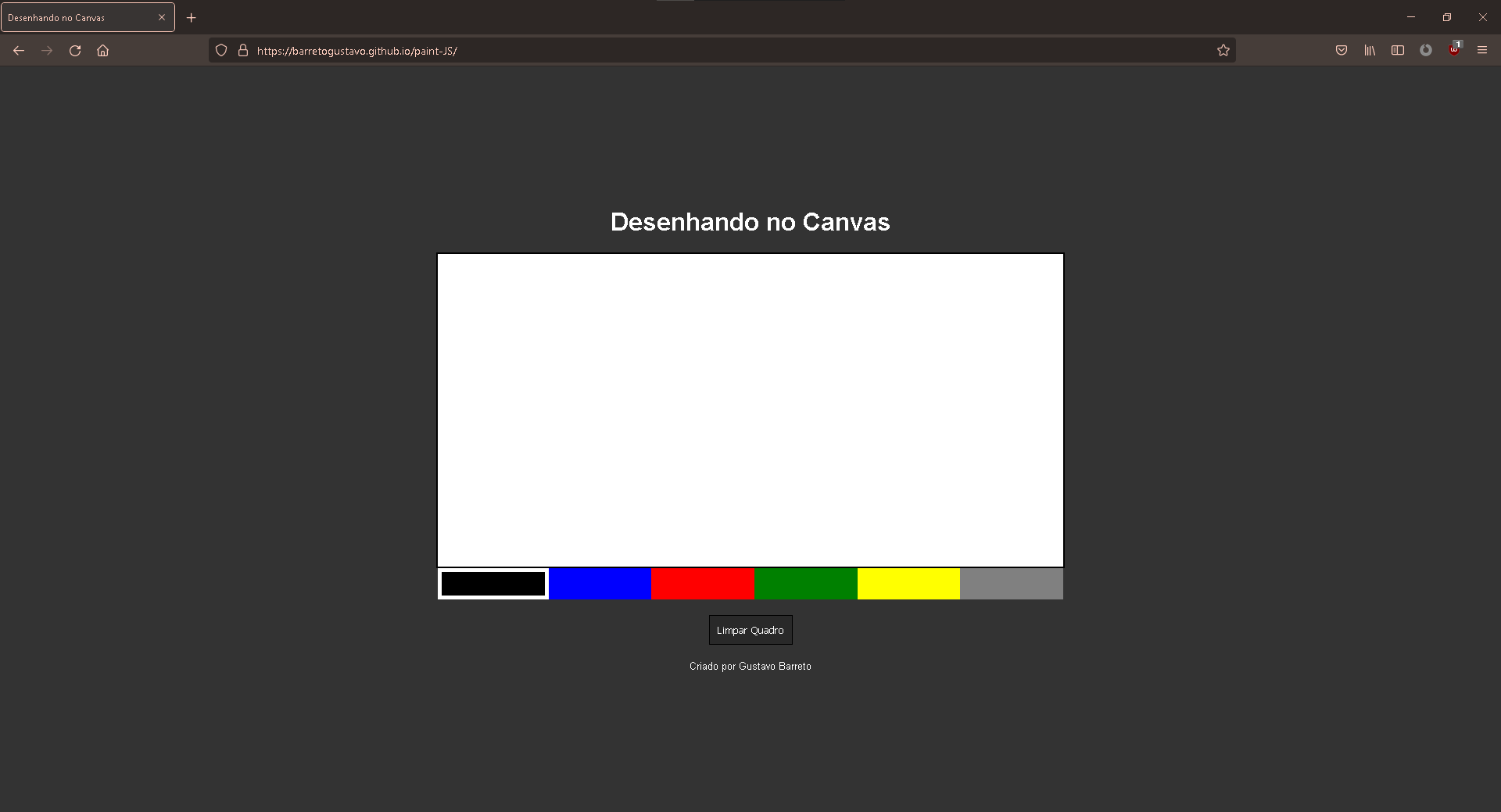Select the gray color swatch
This screenshot has height=812, width=1501.
[1011, 584]
